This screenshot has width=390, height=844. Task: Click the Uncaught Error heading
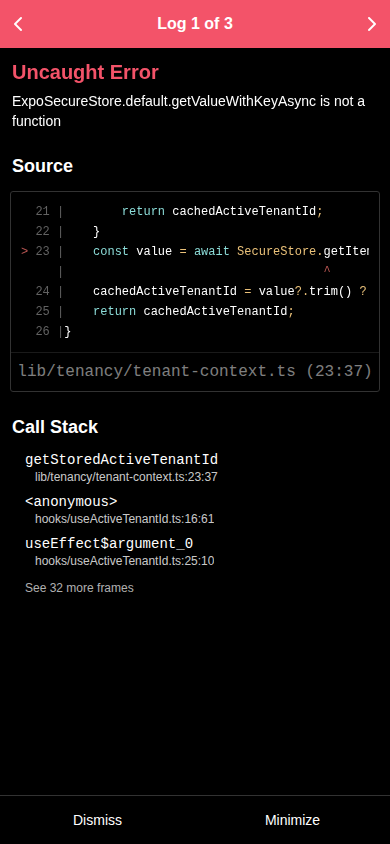coord(85,72)
